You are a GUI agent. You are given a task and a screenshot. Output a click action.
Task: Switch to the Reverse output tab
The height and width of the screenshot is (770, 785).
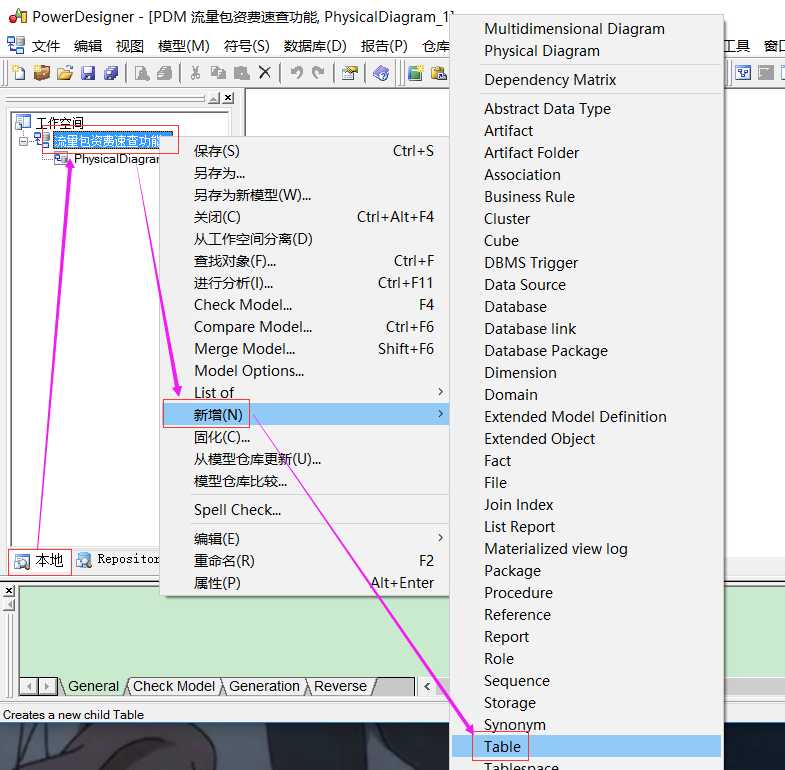(x=340, y=686)
